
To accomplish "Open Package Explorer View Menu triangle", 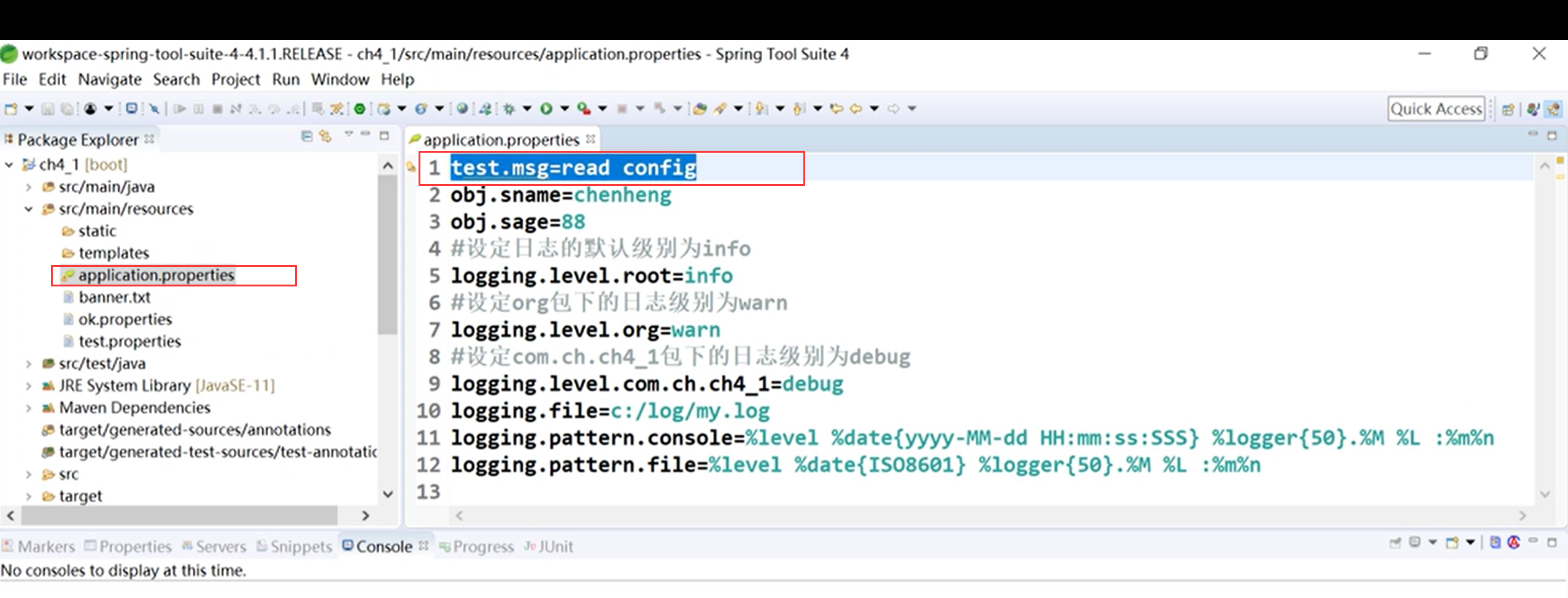I will pyautogui.click(x=349, y=134).
